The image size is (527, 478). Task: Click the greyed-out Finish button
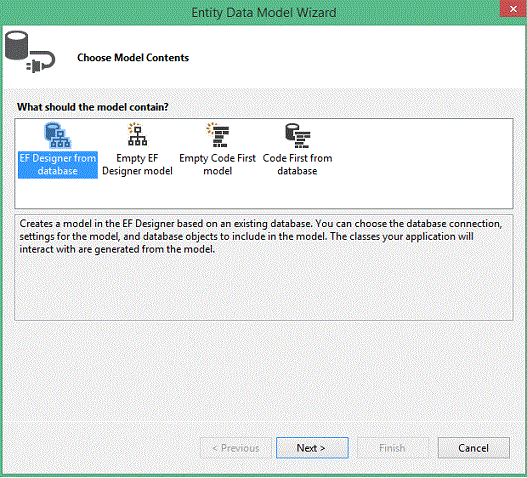(393, 448)
